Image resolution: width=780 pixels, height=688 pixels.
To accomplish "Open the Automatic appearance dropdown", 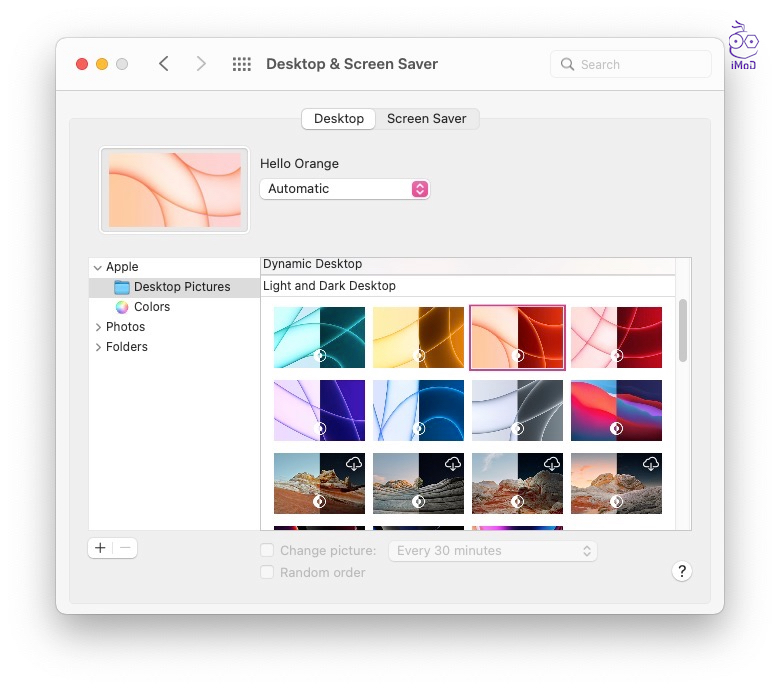I will click(x=344, y=189).
